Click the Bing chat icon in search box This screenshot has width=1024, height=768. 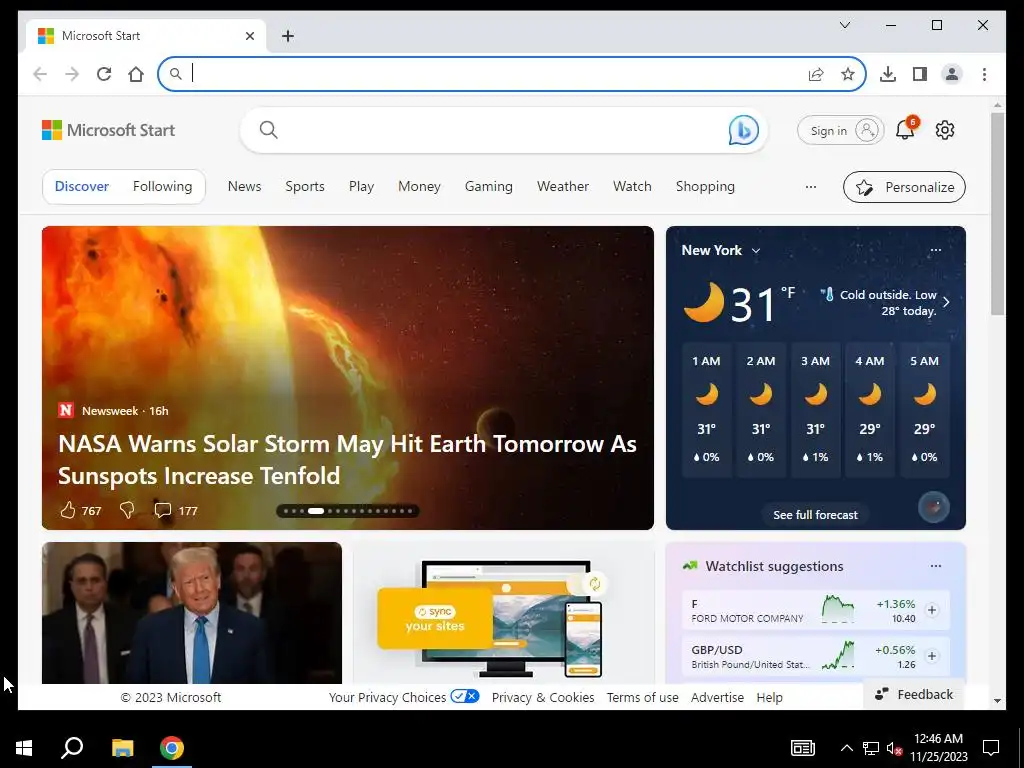click(743, 130)
